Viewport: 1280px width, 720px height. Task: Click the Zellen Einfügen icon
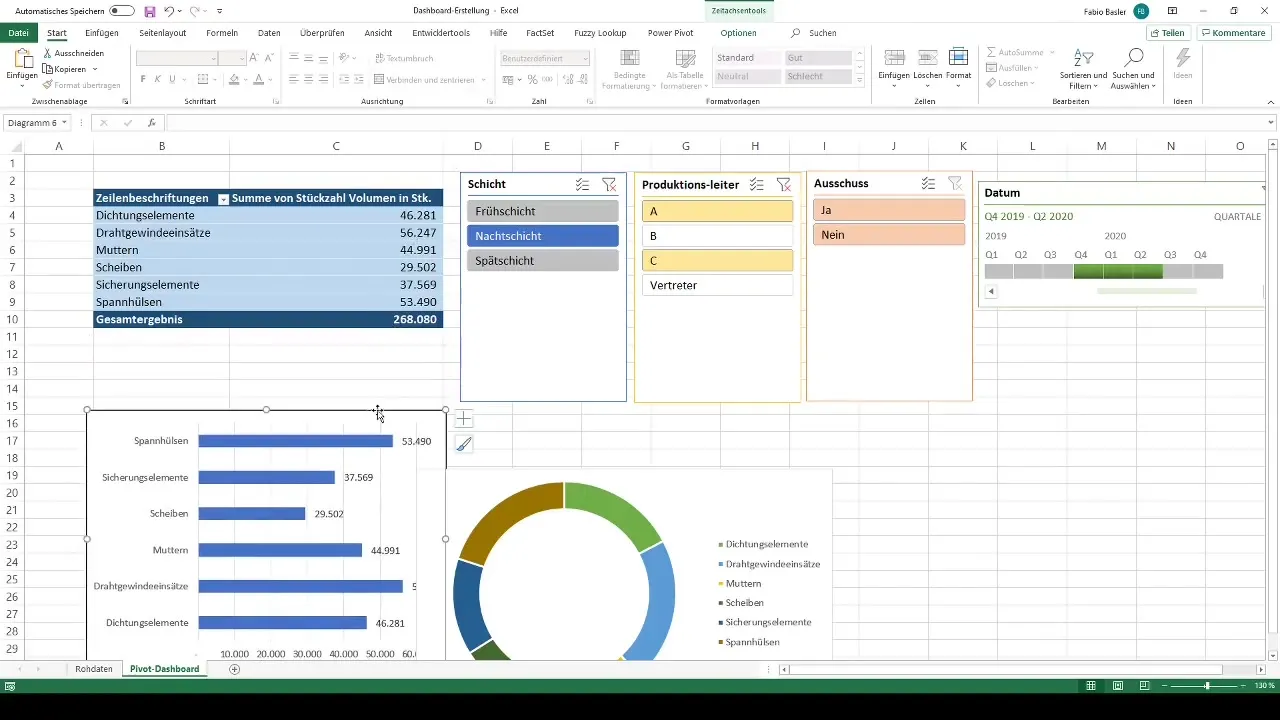894,58
